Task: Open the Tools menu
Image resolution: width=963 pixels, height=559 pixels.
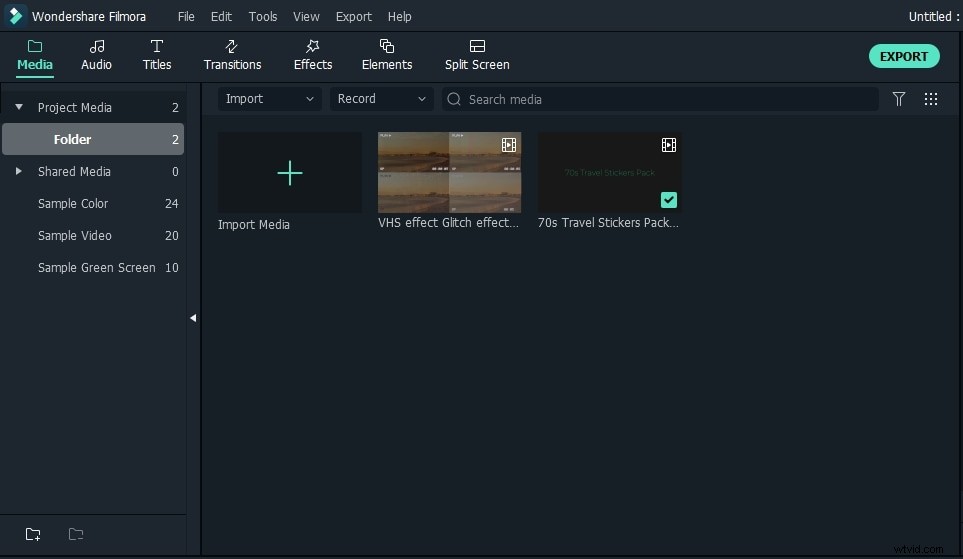Action: 263,17
